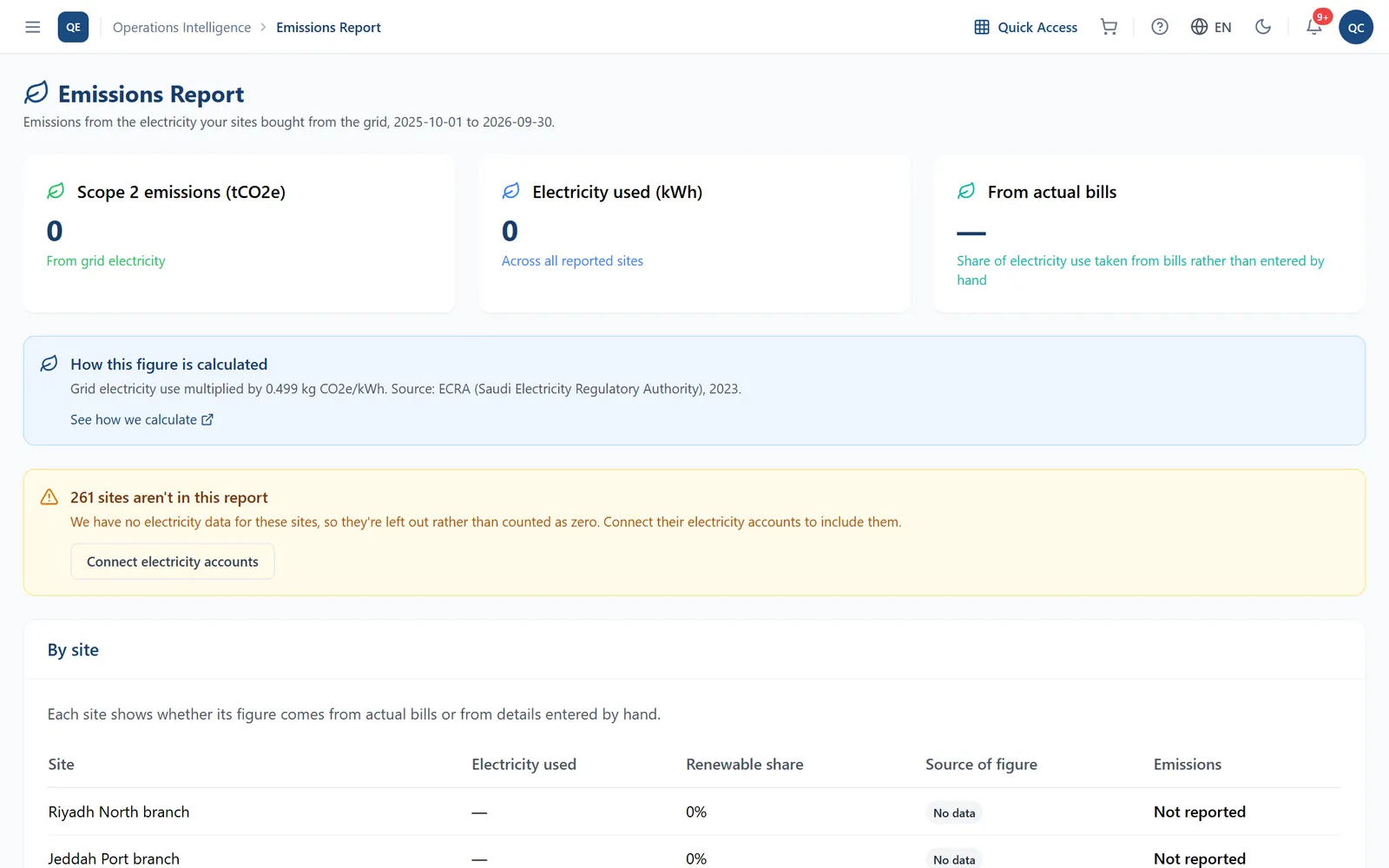The width and height of the screenshot is (1389, 868).
Task: Click the QE app logo
Action: pyautogui.click(x=73, y=27)
